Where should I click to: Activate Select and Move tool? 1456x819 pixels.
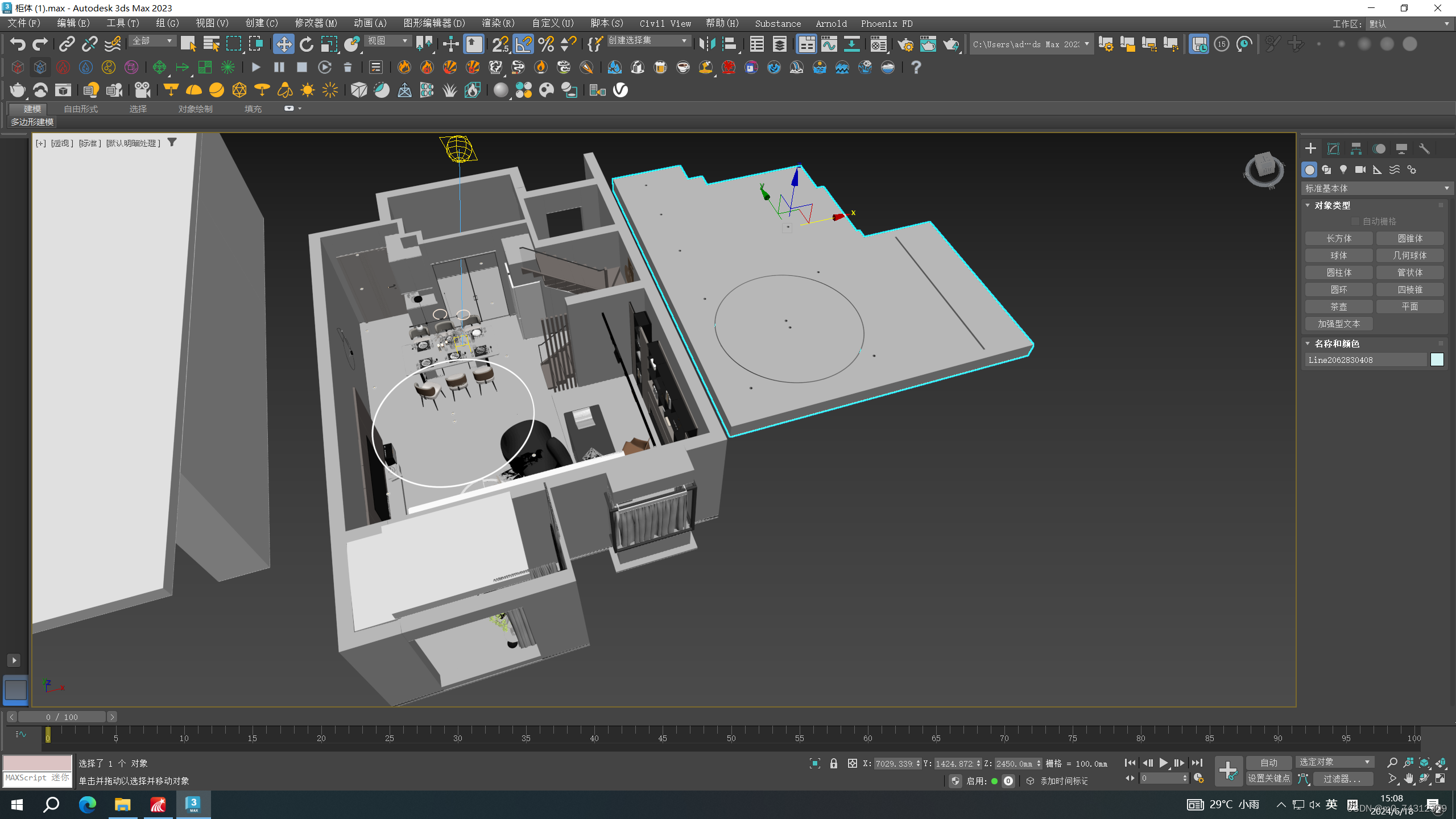(283, 44)
